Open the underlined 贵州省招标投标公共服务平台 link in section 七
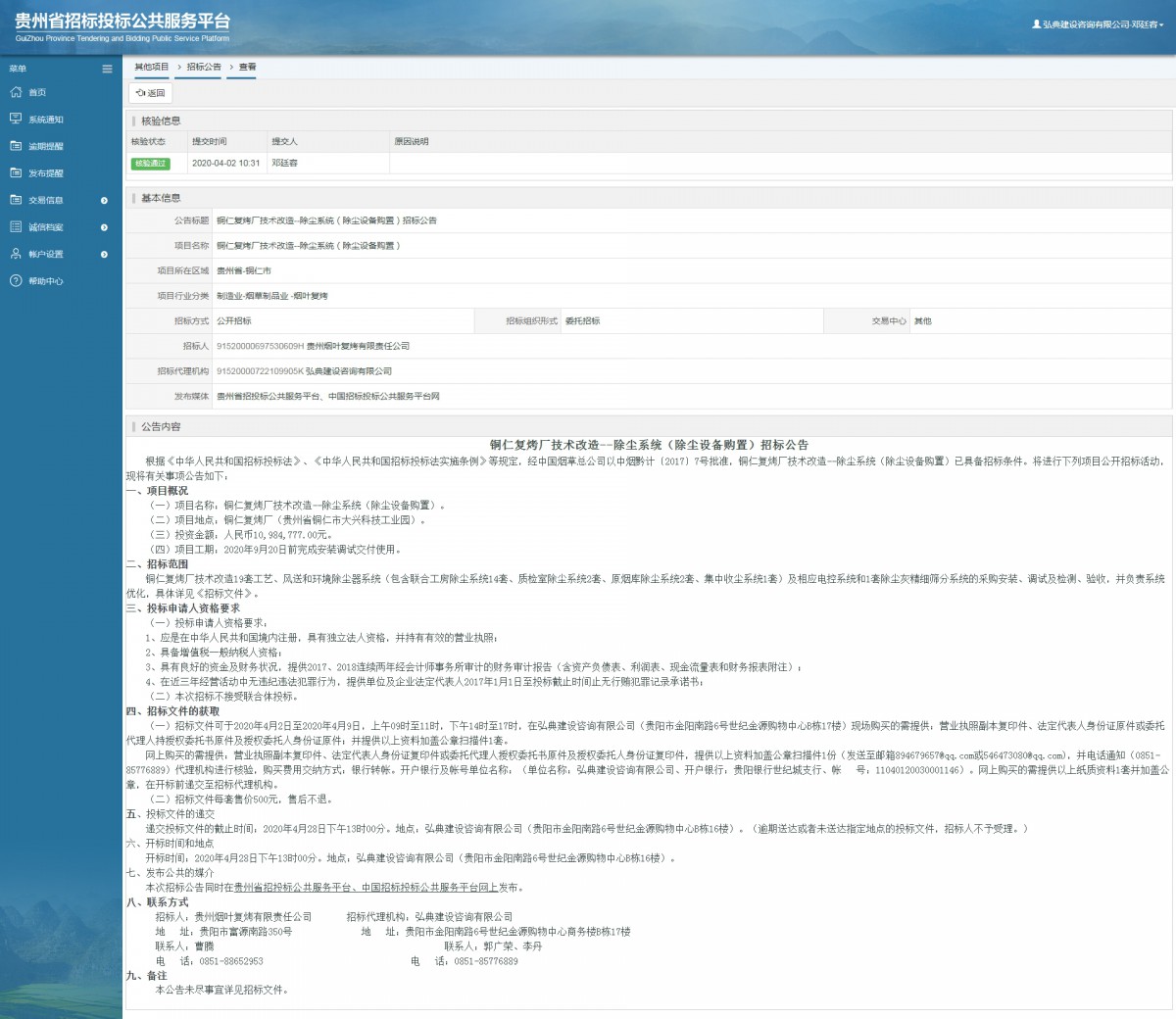Screen dimensions: 1176x1019 coord(292,888)
